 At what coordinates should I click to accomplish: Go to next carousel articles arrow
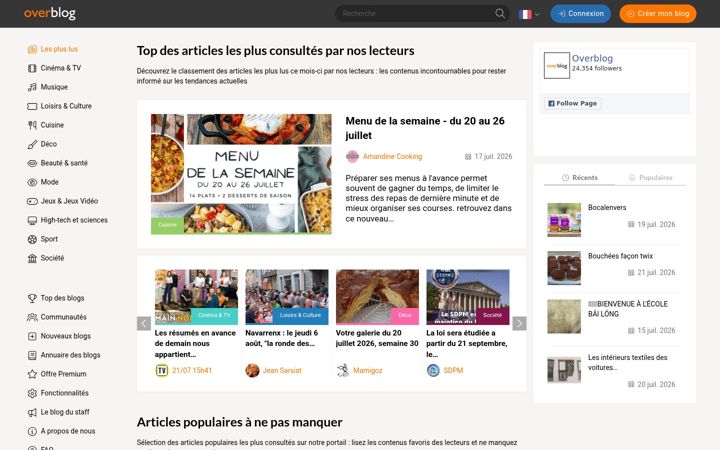point(519,323)
